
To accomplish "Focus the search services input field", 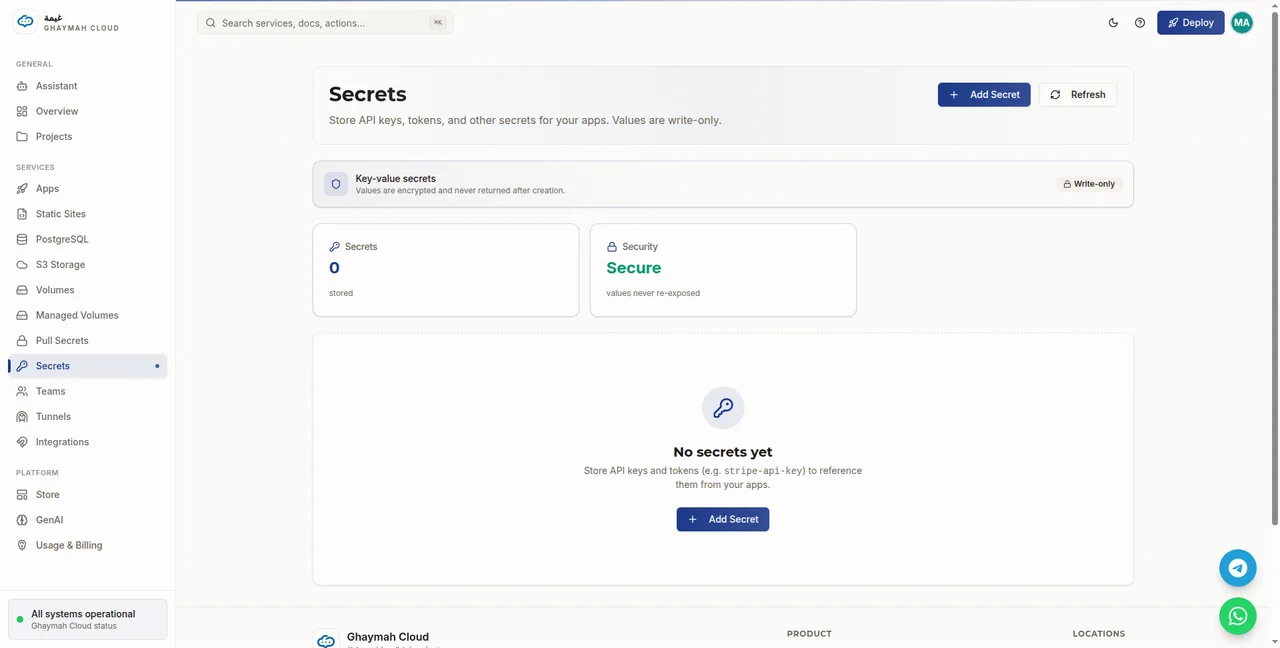I will point(325,22).
